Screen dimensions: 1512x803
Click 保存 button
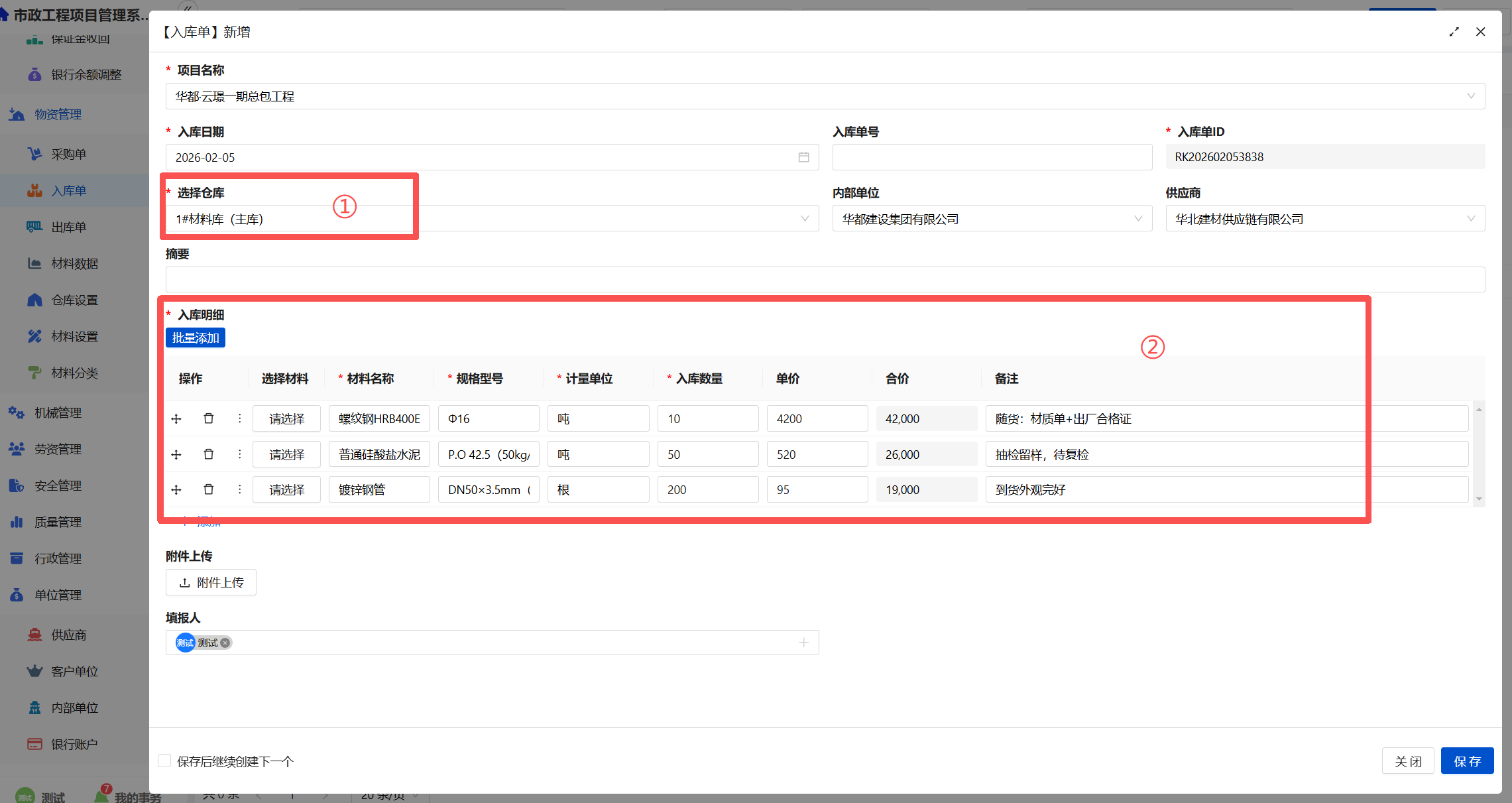1466,761
